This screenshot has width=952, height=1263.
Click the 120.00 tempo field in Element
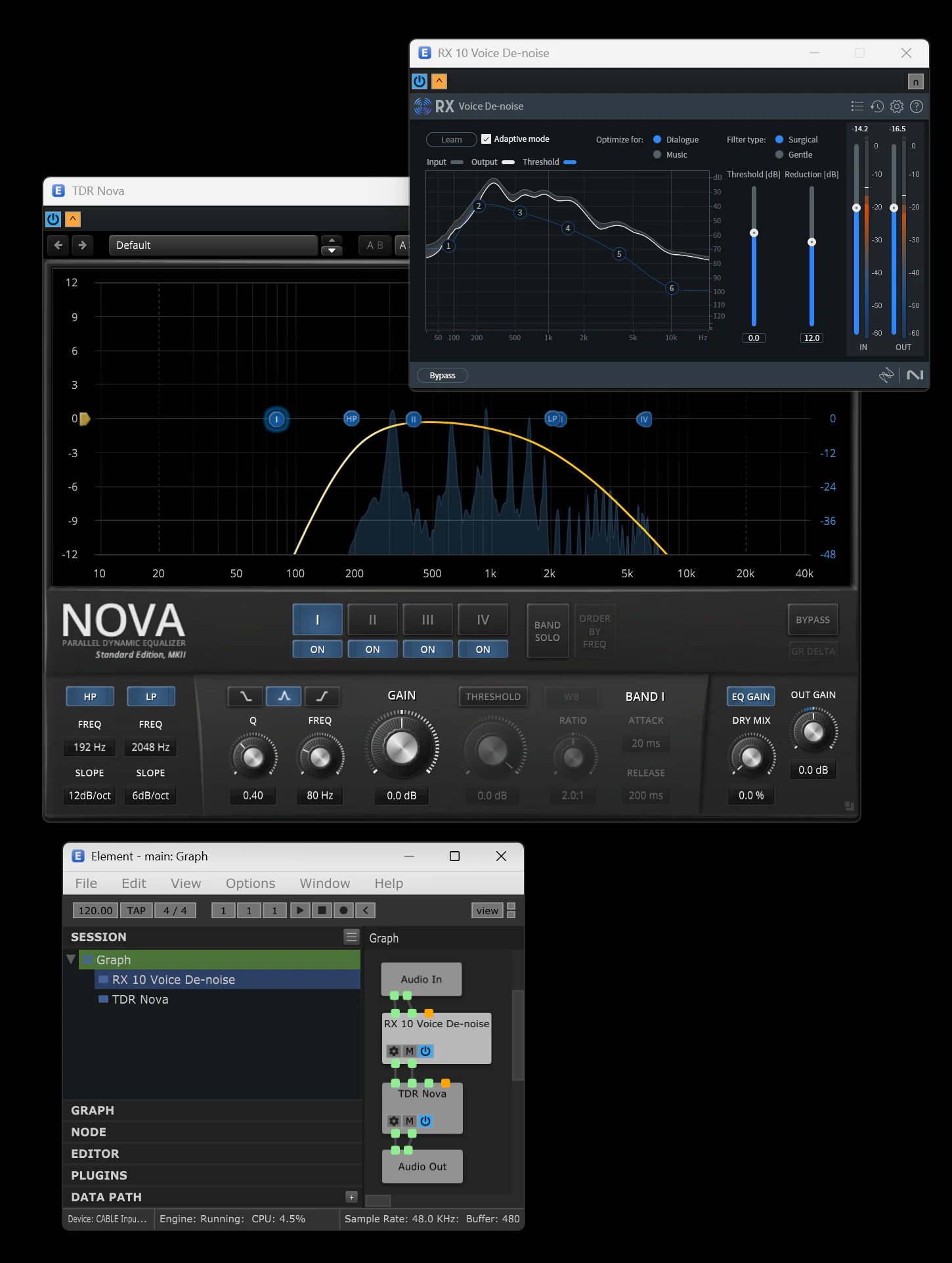[96, 910]
